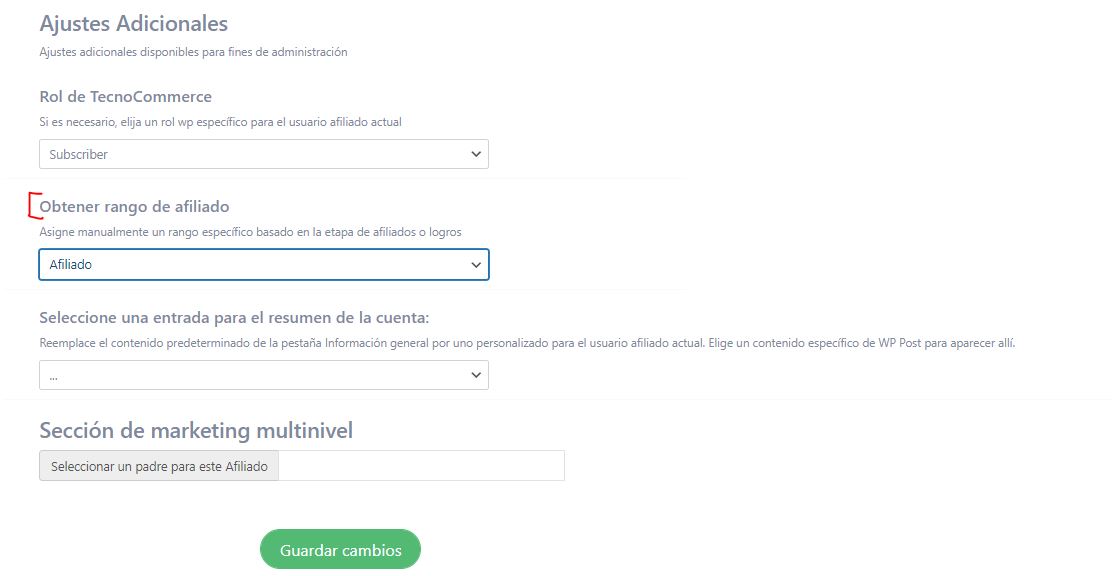Open the Subscriber role dropdown chevron
The width and height of the screenshot is (1112, 576).
[475, 153]
